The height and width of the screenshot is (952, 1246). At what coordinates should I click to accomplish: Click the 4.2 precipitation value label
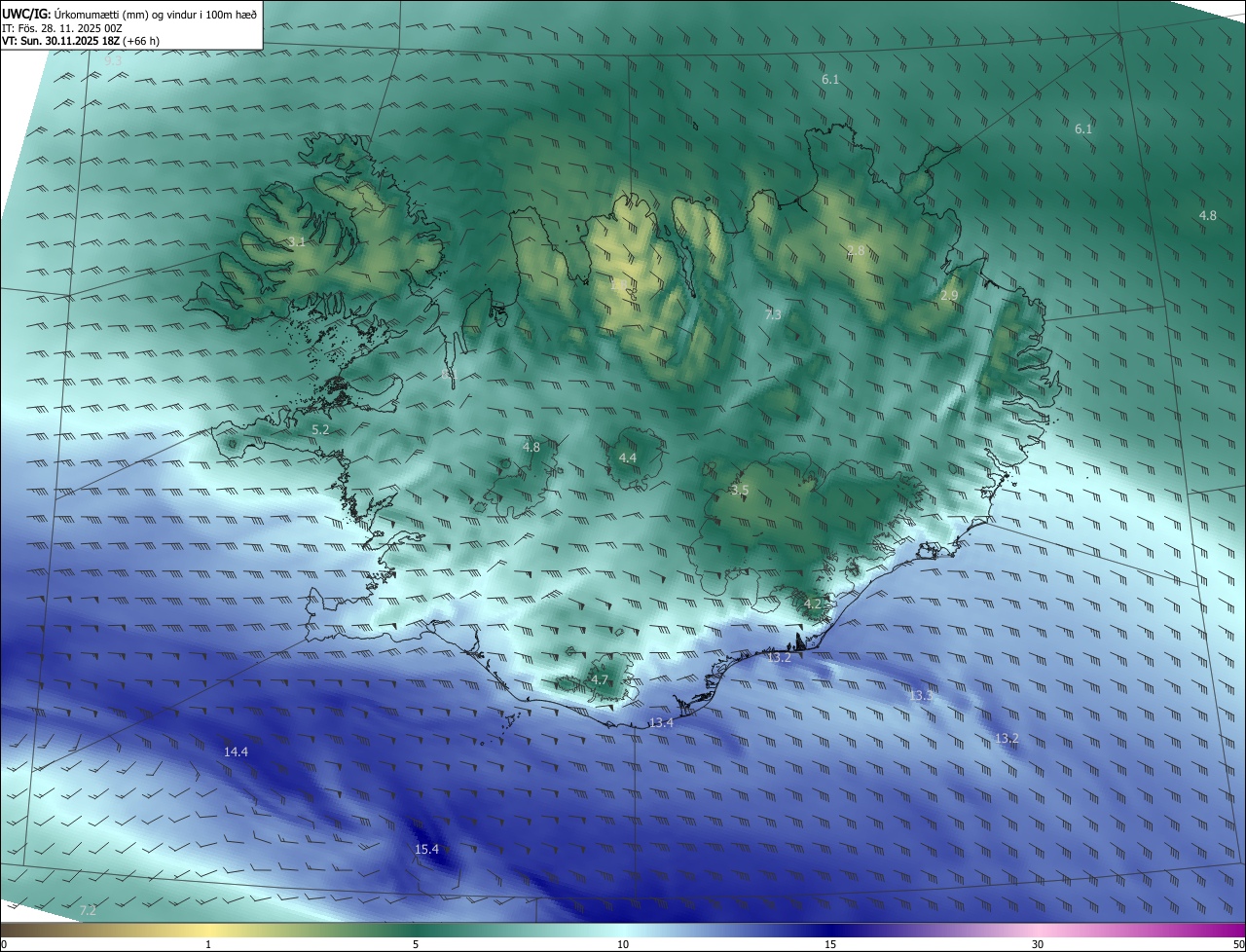813,604
